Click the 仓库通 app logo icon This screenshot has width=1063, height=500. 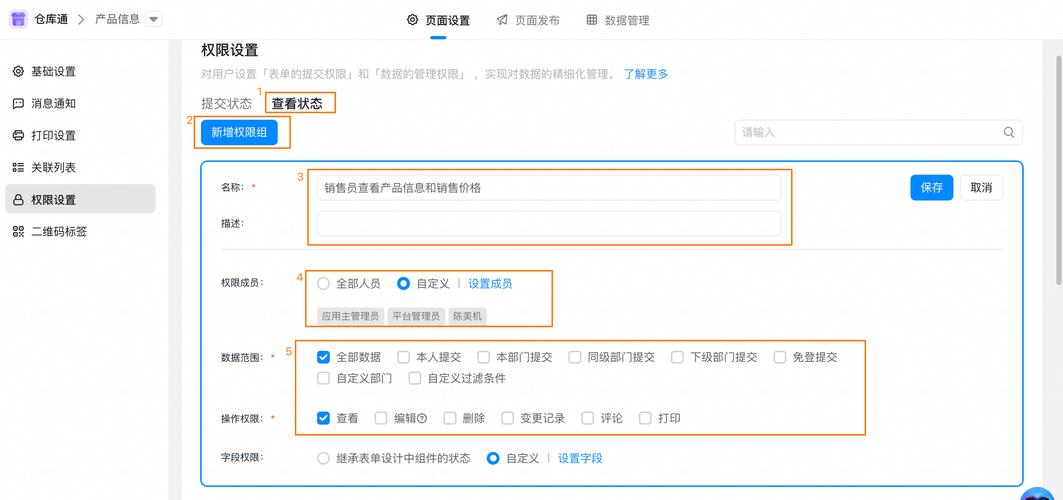18,19
